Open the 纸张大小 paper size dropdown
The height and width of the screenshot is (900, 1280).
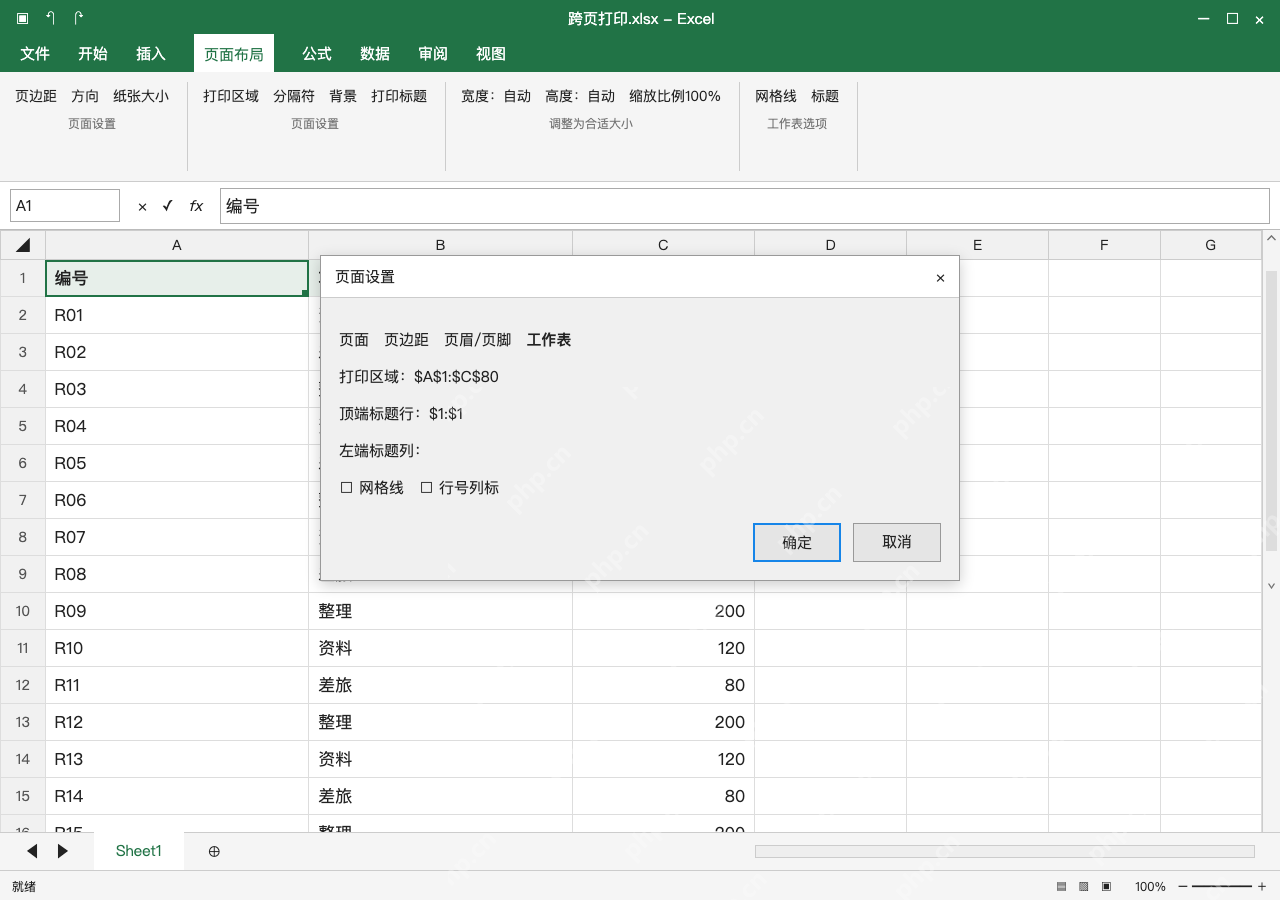tap(141, 96)
